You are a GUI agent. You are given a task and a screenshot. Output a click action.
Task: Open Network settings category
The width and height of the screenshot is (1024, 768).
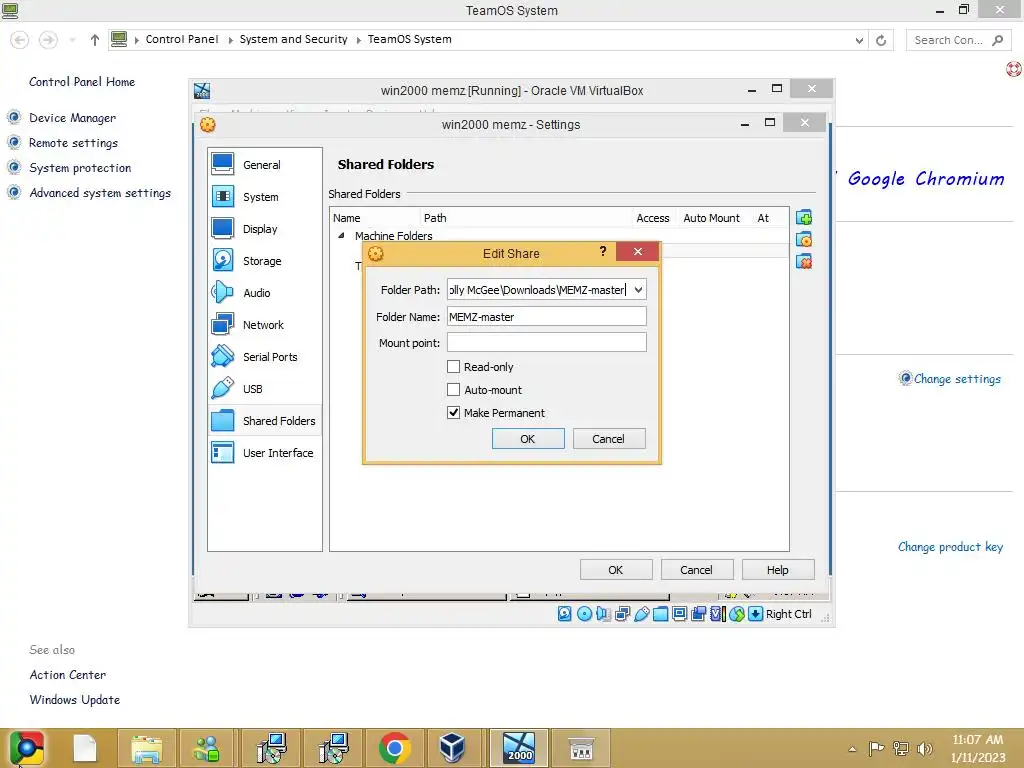264,325
